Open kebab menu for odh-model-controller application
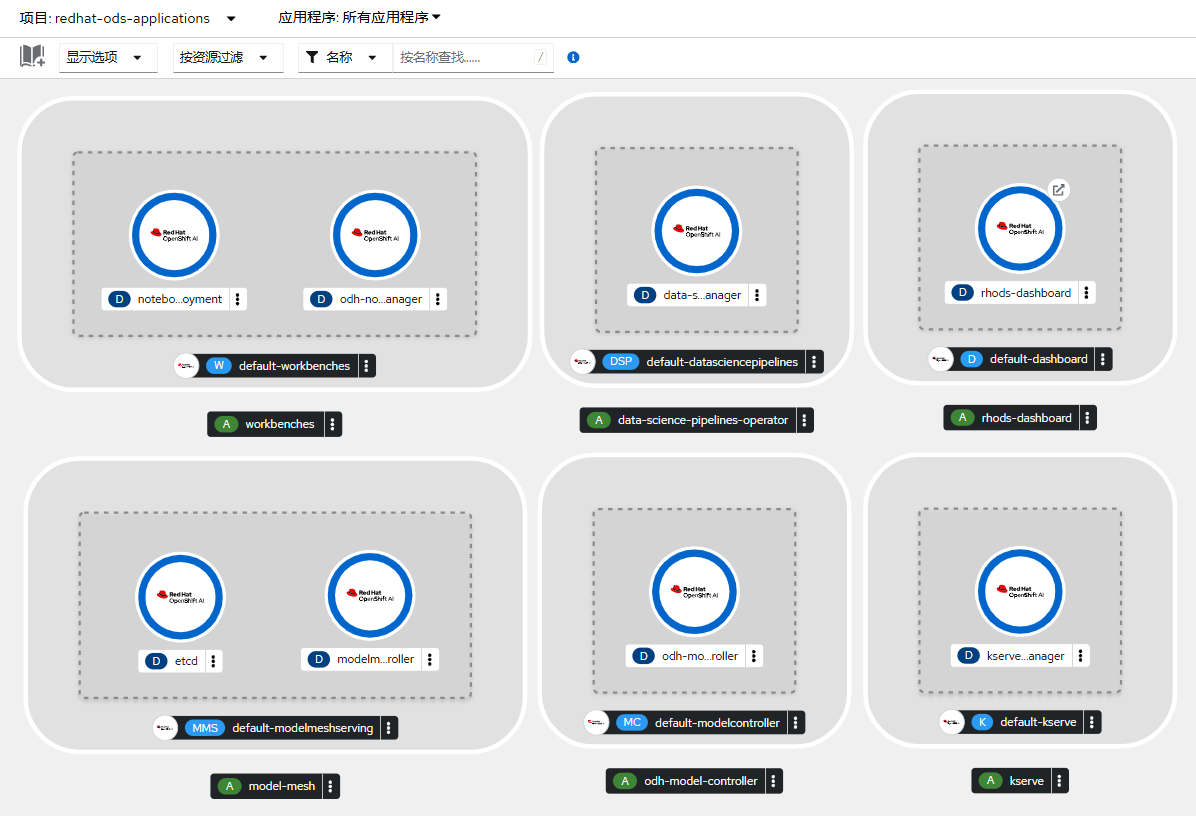Viewport: 1196px width, 816px height. (x=773, y=781)
